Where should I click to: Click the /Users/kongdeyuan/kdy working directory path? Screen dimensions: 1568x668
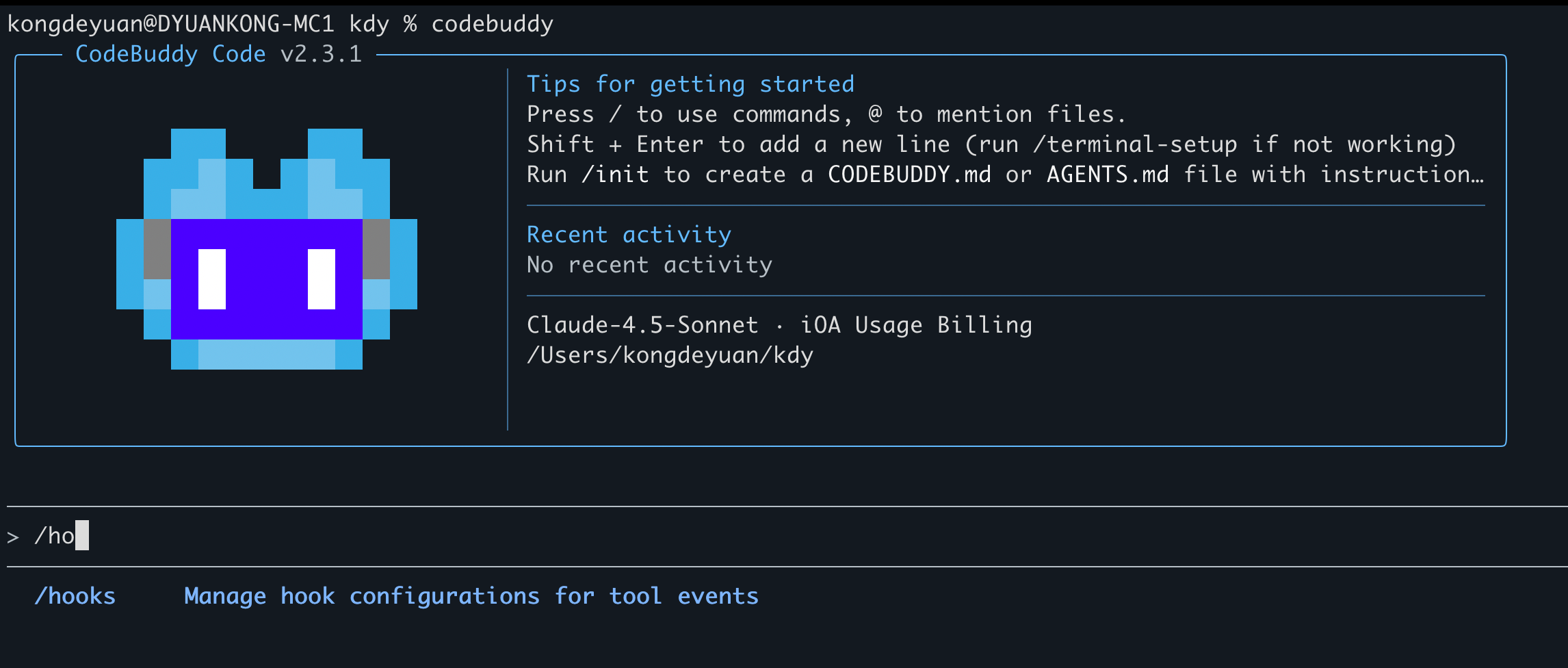(x=670, y=355)
